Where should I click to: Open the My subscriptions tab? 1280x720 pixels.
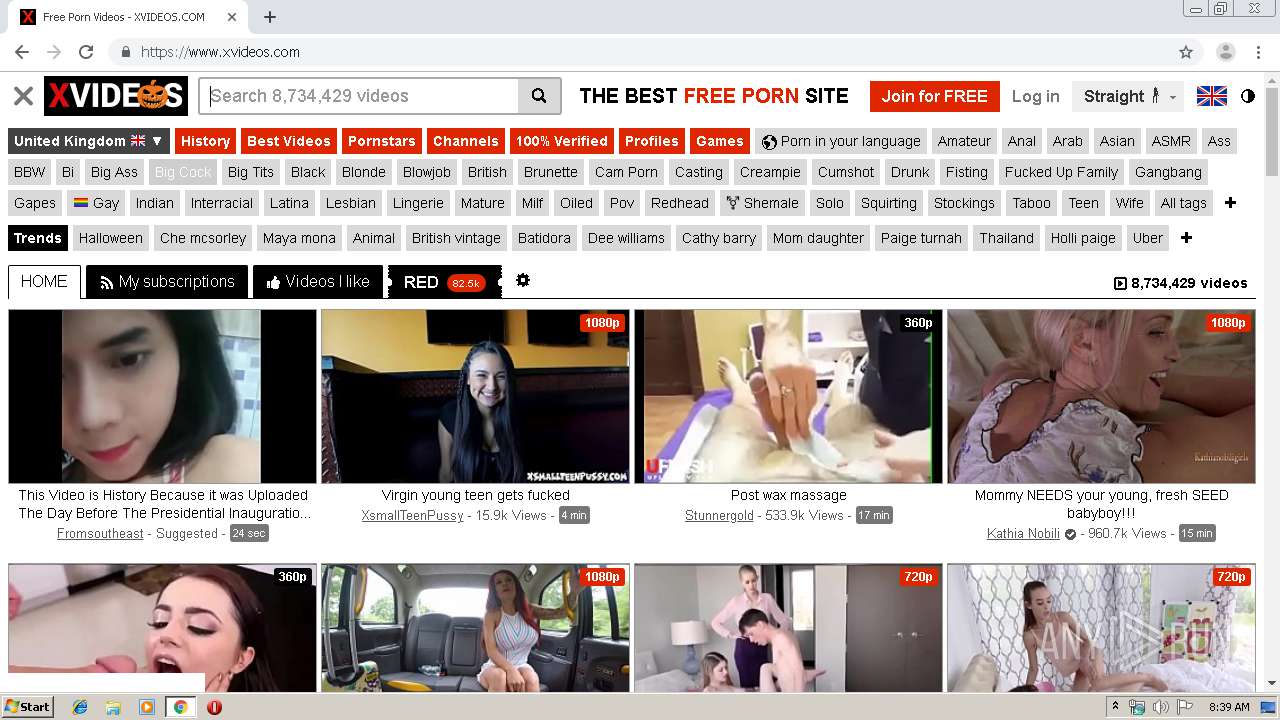click(x=167, y=282)
